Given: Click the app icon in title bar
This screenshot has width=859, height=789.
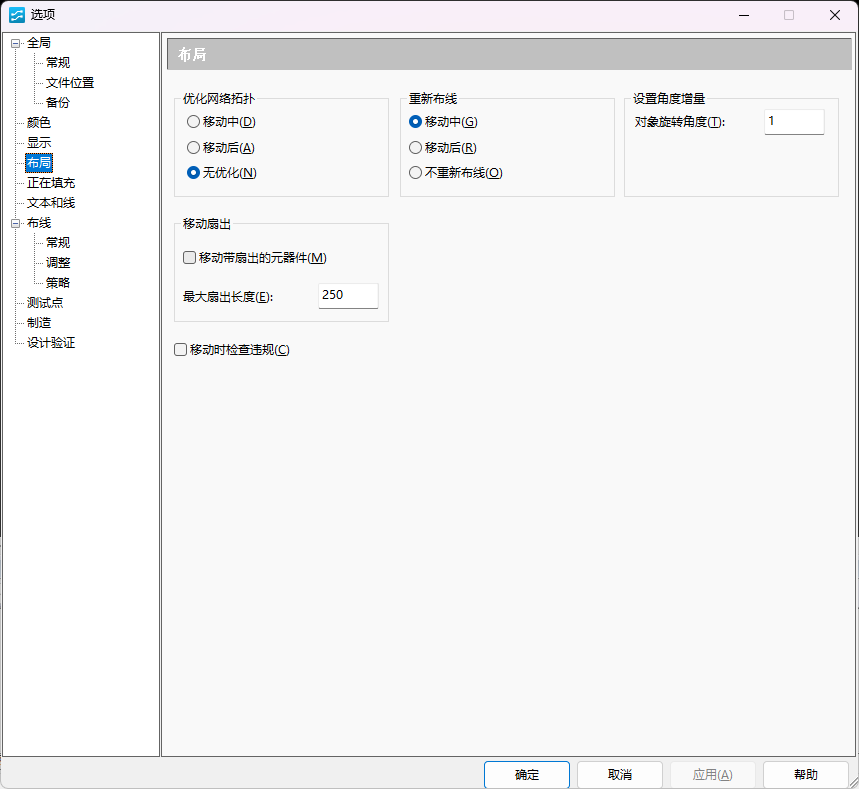Looking at the screenshot, I should (16, 15).
